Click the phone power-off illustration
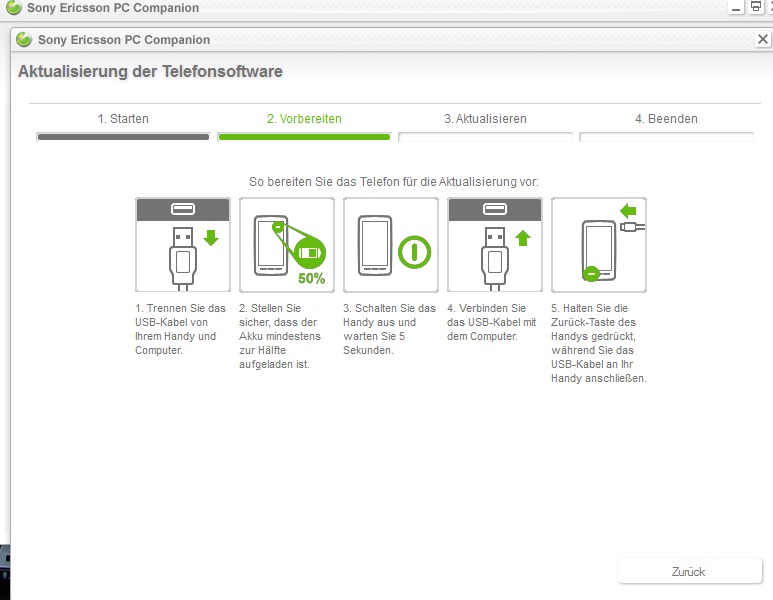Screen dimensions: 773x600 pyautogui.click(x=391, y=245)
